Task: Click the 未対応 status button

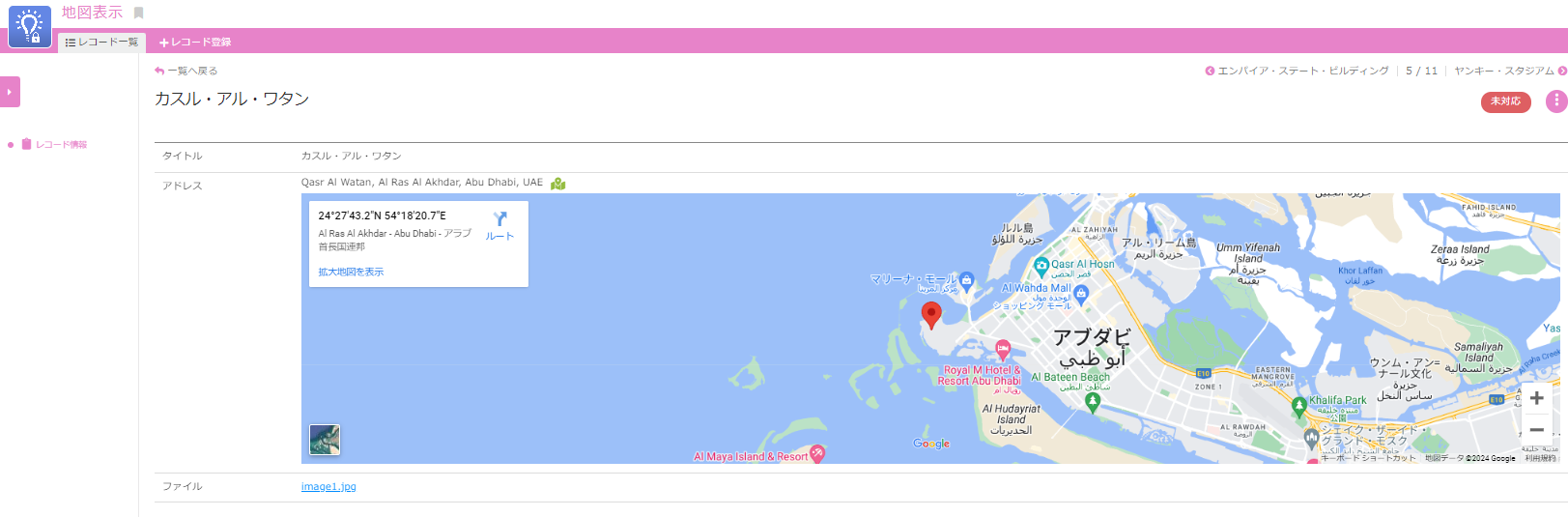Action: (1505, 101)
